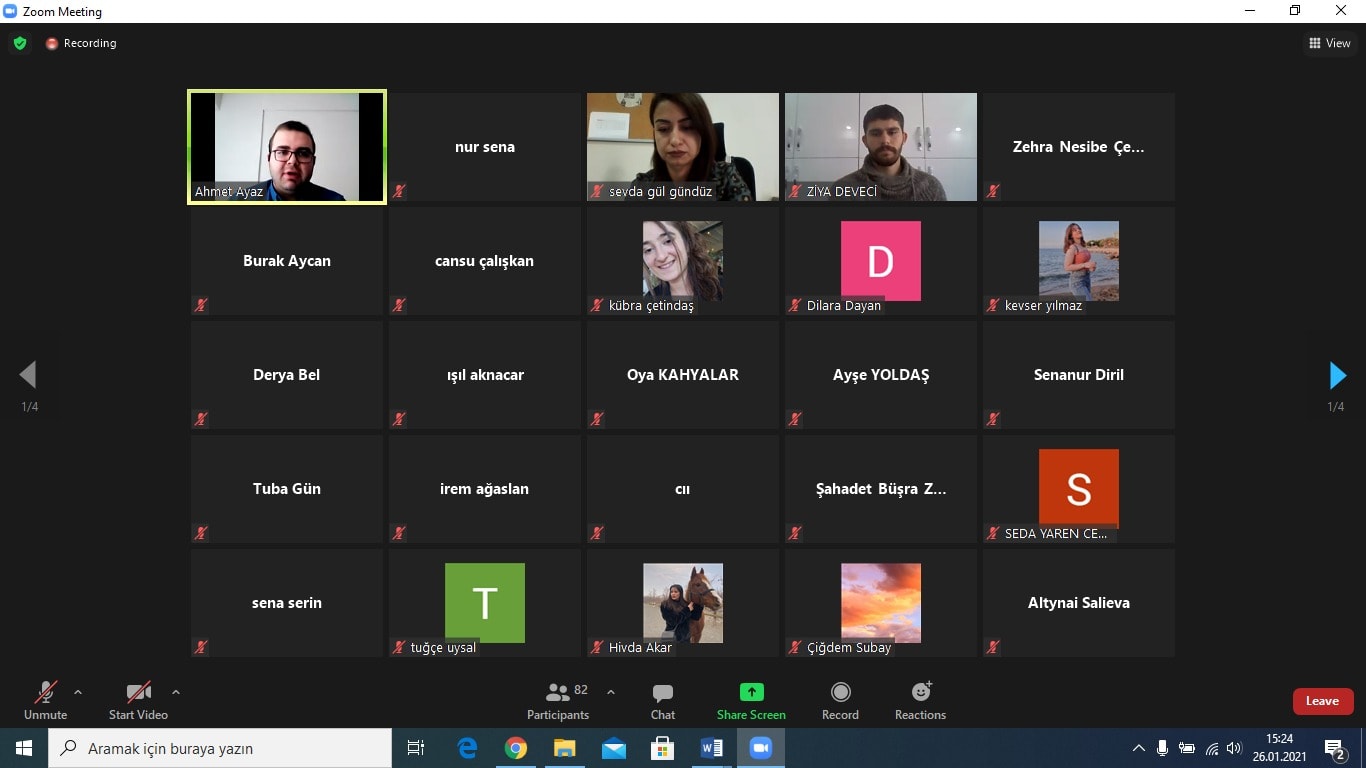1366x768 pixels.
Task: Start Video with the camera toggle
Action: [x=138, y=701]
